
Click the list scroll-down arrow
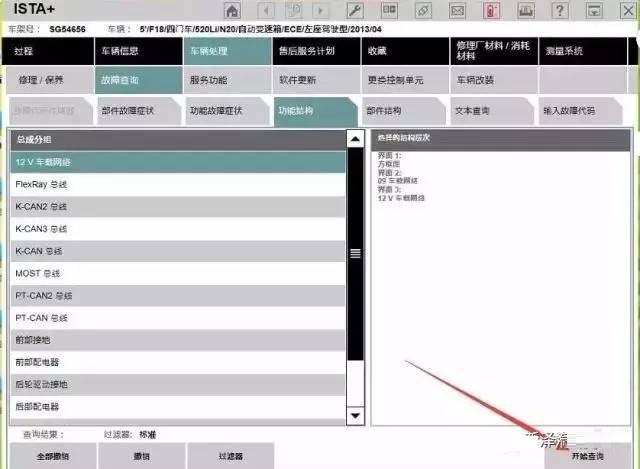355,416
